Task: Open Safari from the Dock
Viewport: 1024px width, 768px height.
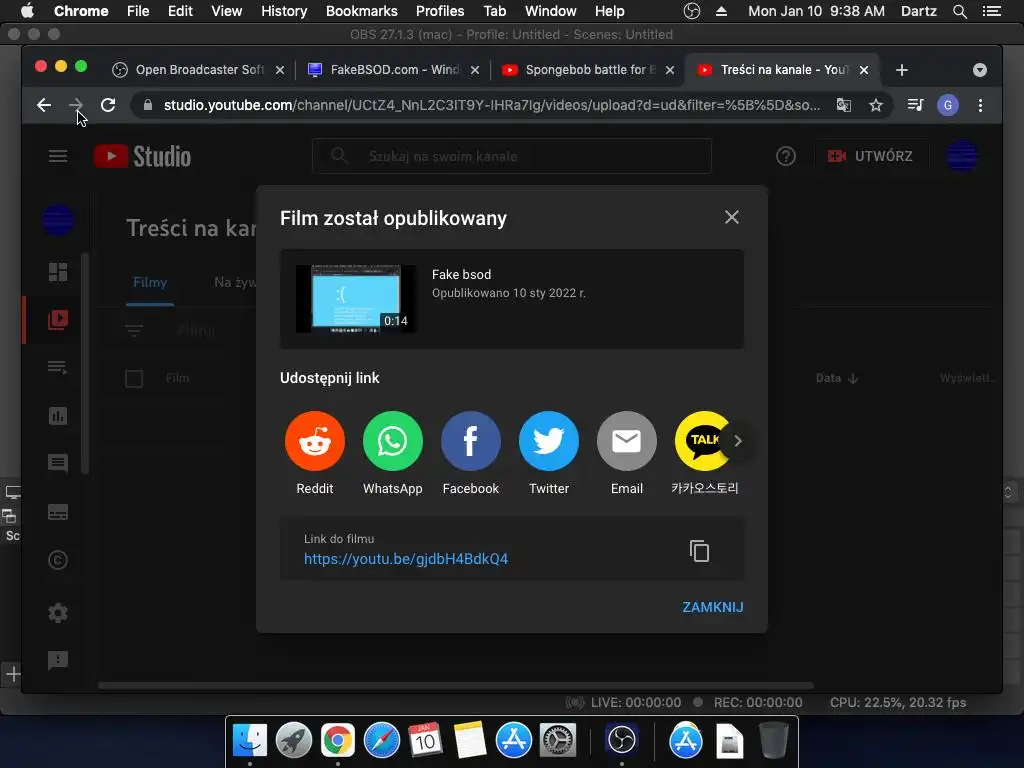Action: click(x=381, y=741)
